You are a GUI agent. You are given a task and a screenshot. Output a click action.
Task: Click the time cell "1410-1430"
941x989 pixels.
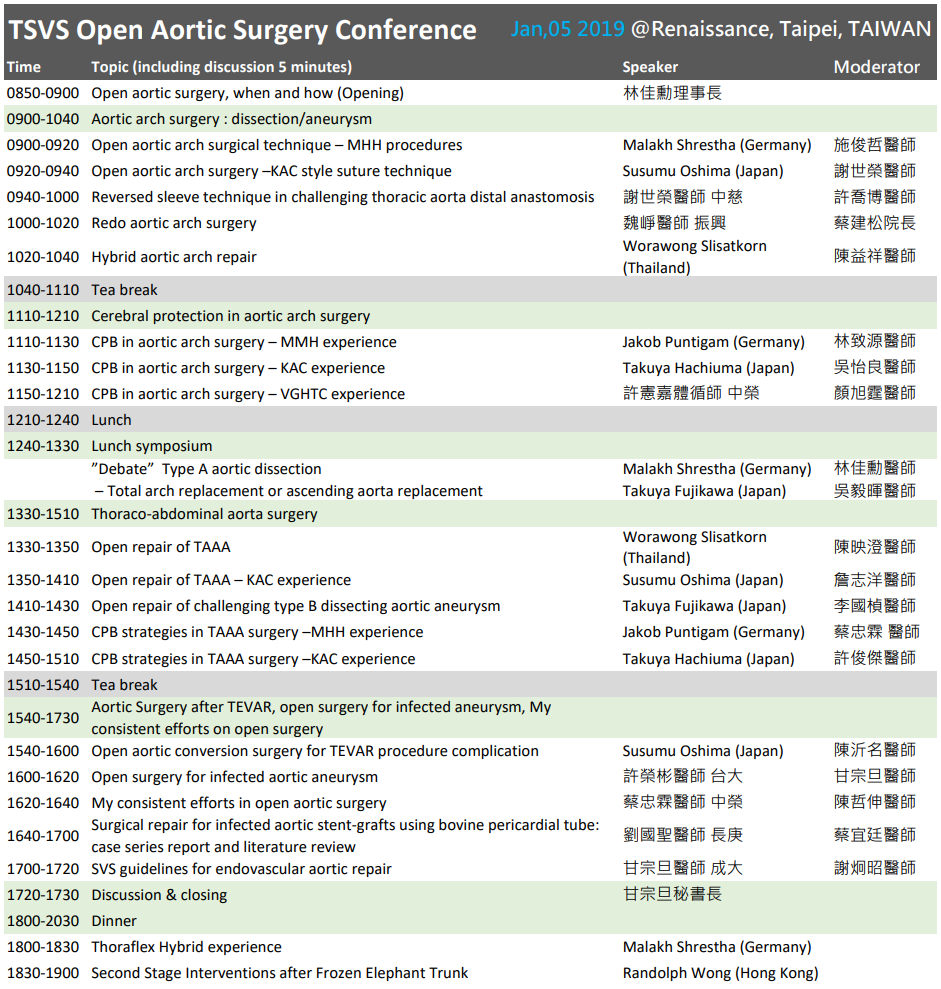(43, 606)
